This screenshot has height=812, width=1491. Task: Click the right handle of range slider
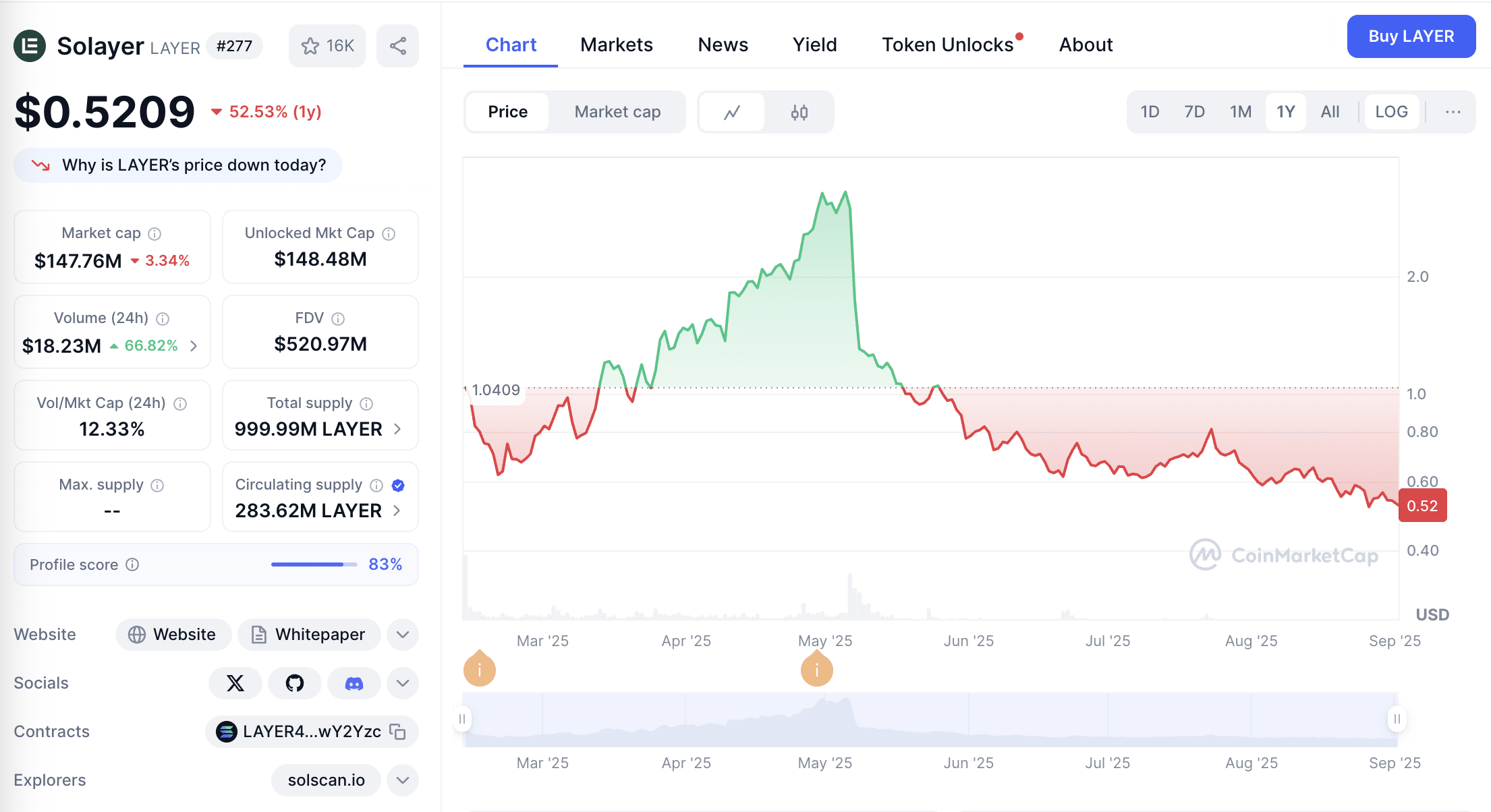point(1397,719)
